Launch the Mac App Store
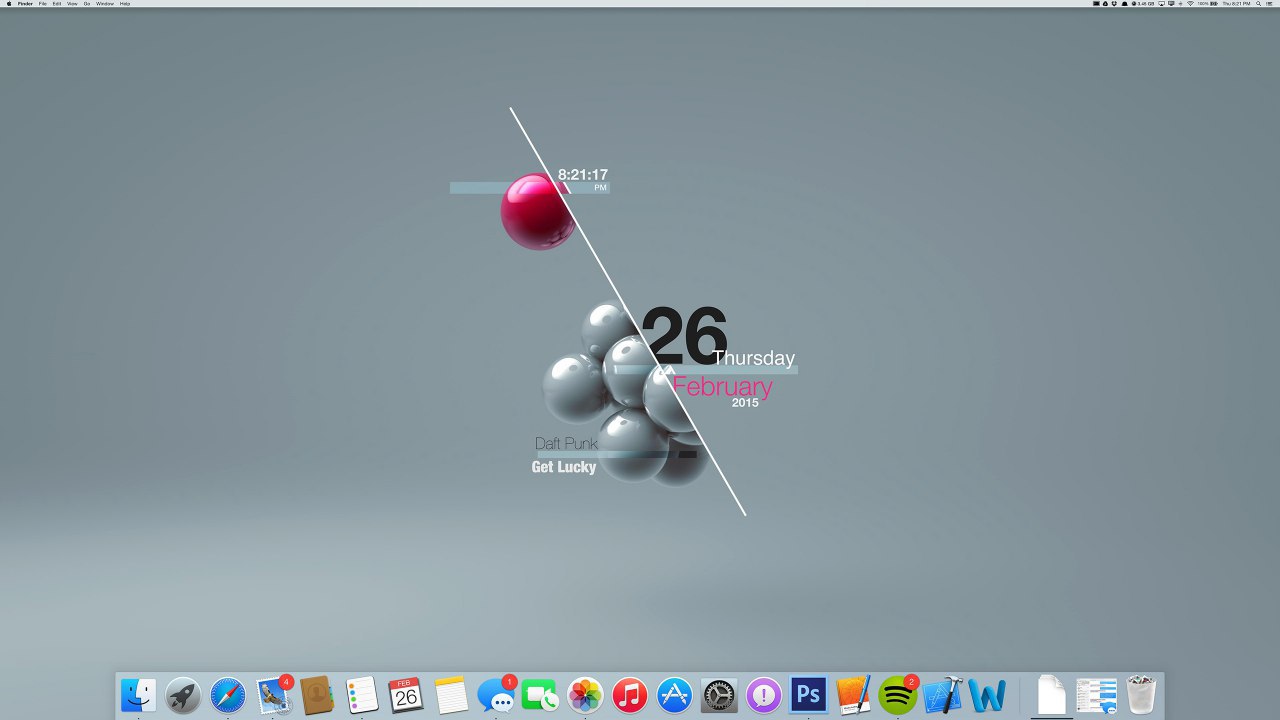 point(675,695)
